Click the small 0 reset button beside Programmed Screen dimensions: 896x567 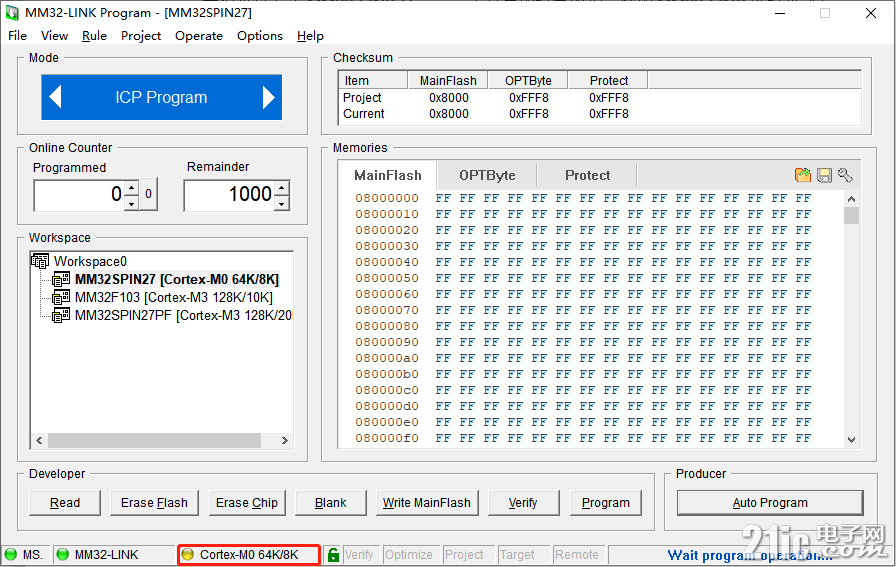coord(149,194)
